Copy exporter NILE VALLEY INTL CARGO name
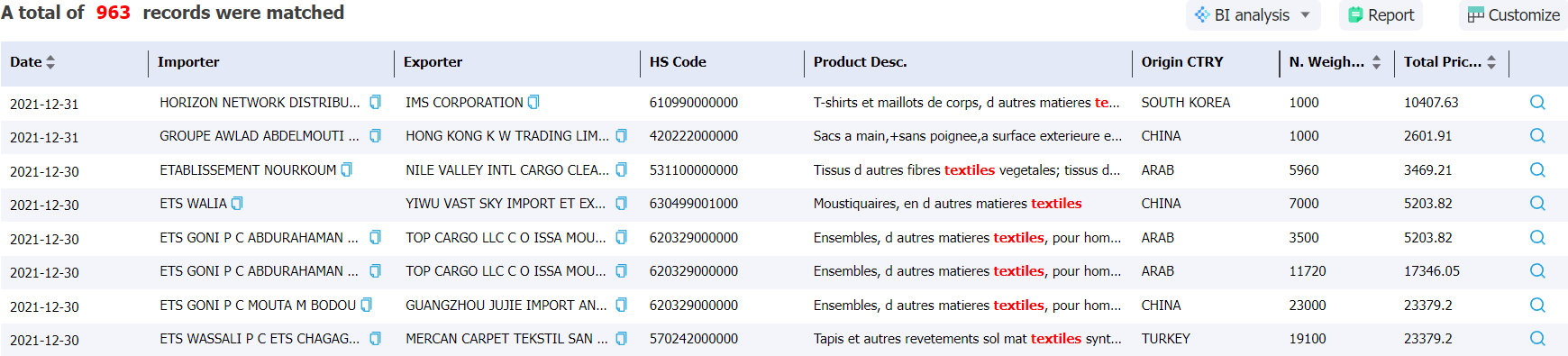Viewport: 1568px width, 356px height. (621, 170)
